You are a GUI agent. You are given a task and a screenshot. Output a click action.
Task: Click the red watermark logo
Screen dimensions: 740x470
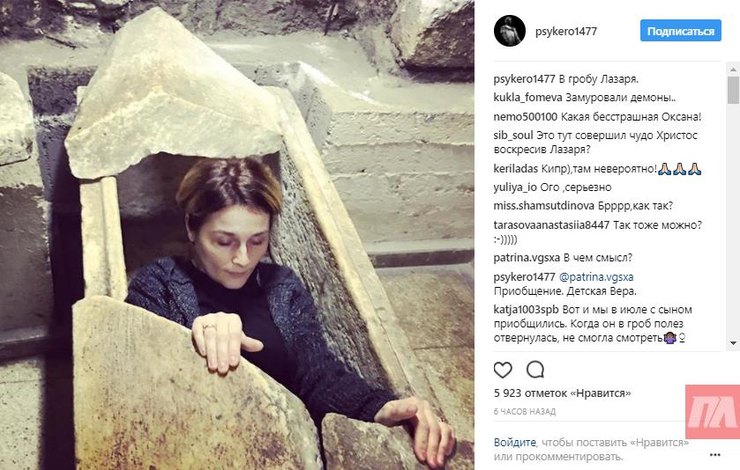(713, 411)
